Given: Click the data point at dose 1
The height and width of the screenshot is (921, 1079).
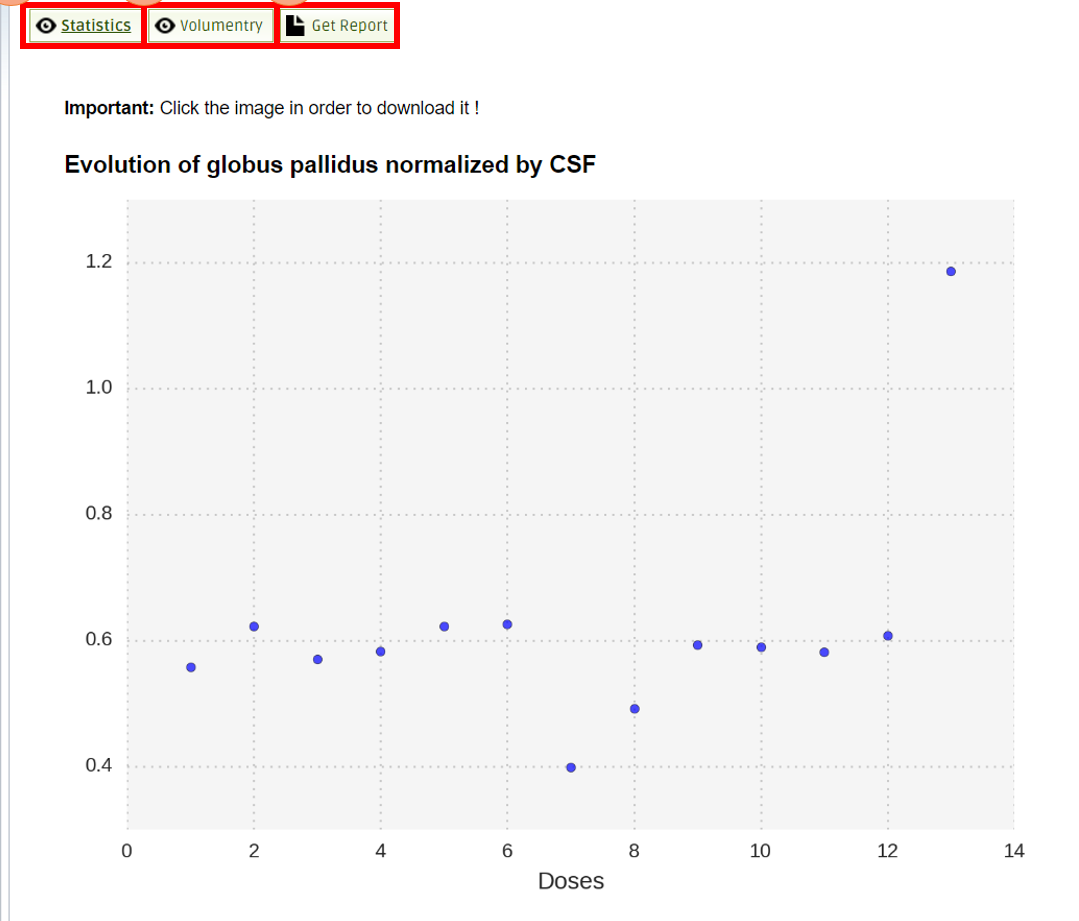Looking at the screenshot, I should [191, 668].
